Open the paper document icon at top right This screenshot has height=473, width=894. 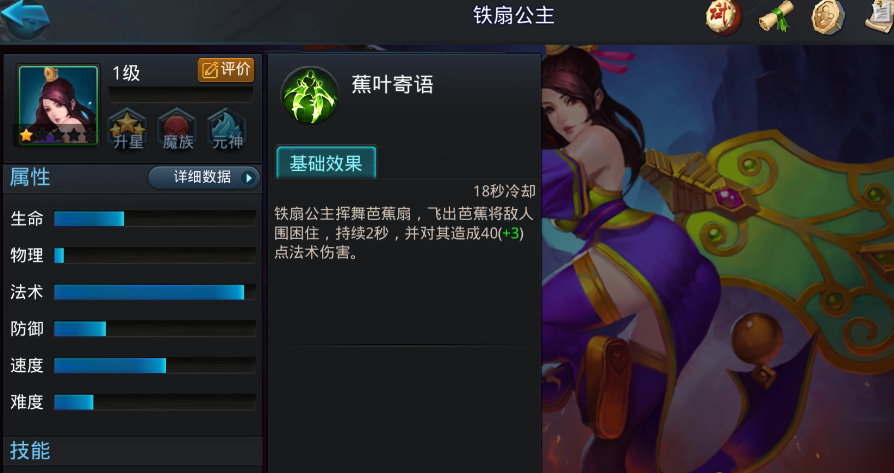879,17
